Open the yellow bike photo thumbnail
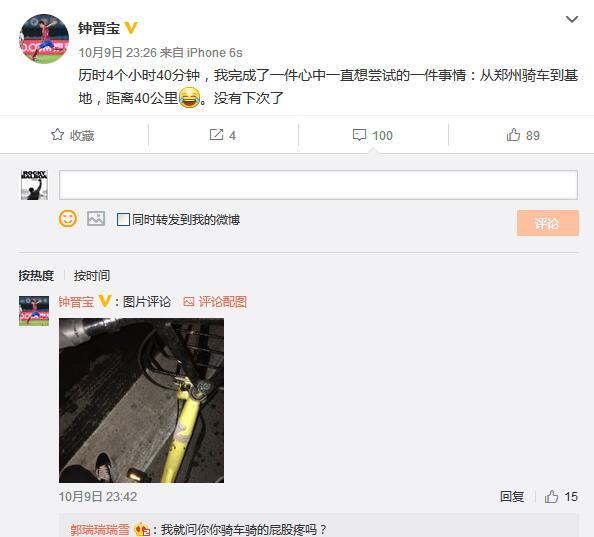Screen dimensions: 594x537 tap(141, 400)
